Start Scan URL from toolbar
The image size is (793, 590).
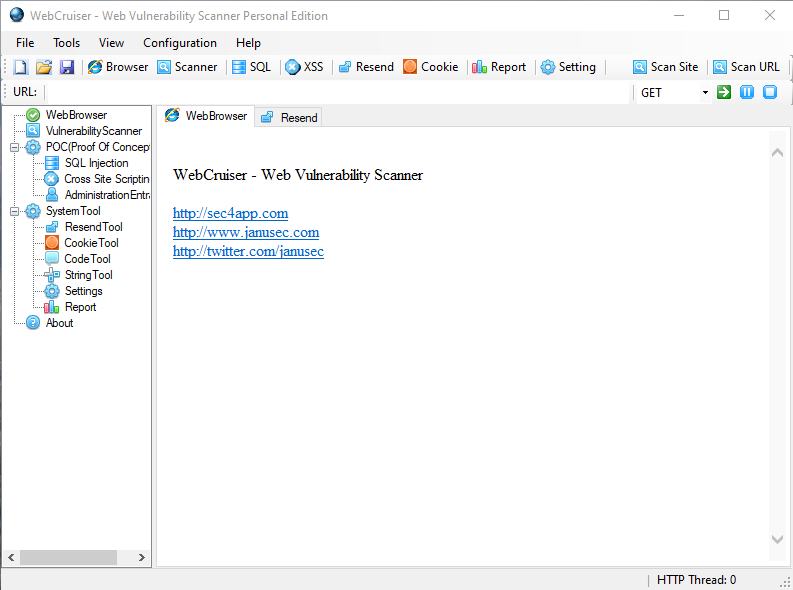click(746, 67)
